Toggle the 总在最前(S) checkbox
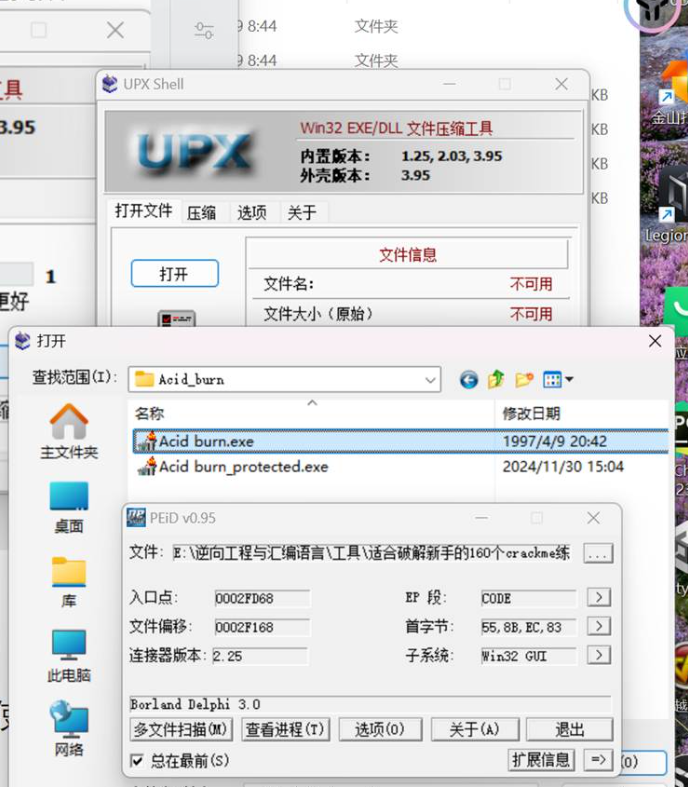The image size is (688, 787). (136, 760)
